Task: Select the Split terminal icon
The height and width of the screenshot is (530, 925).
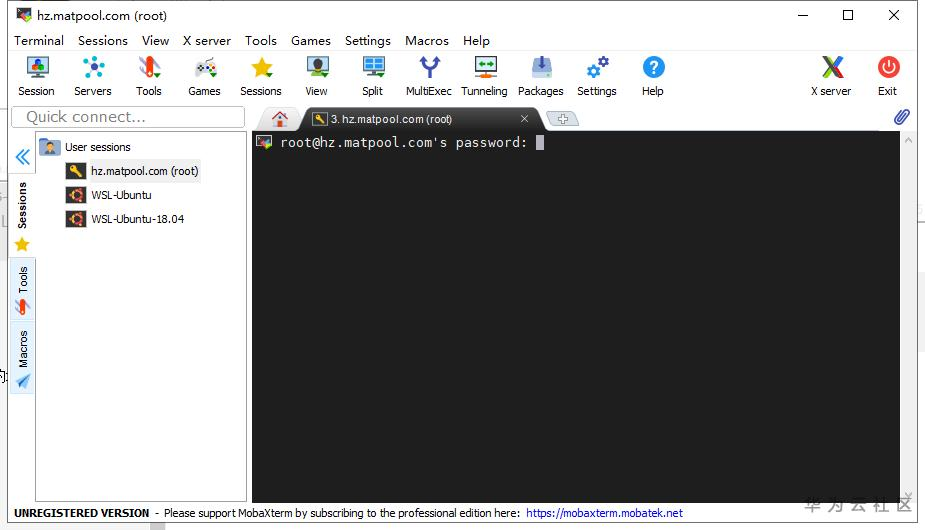Action: [373, 77]
